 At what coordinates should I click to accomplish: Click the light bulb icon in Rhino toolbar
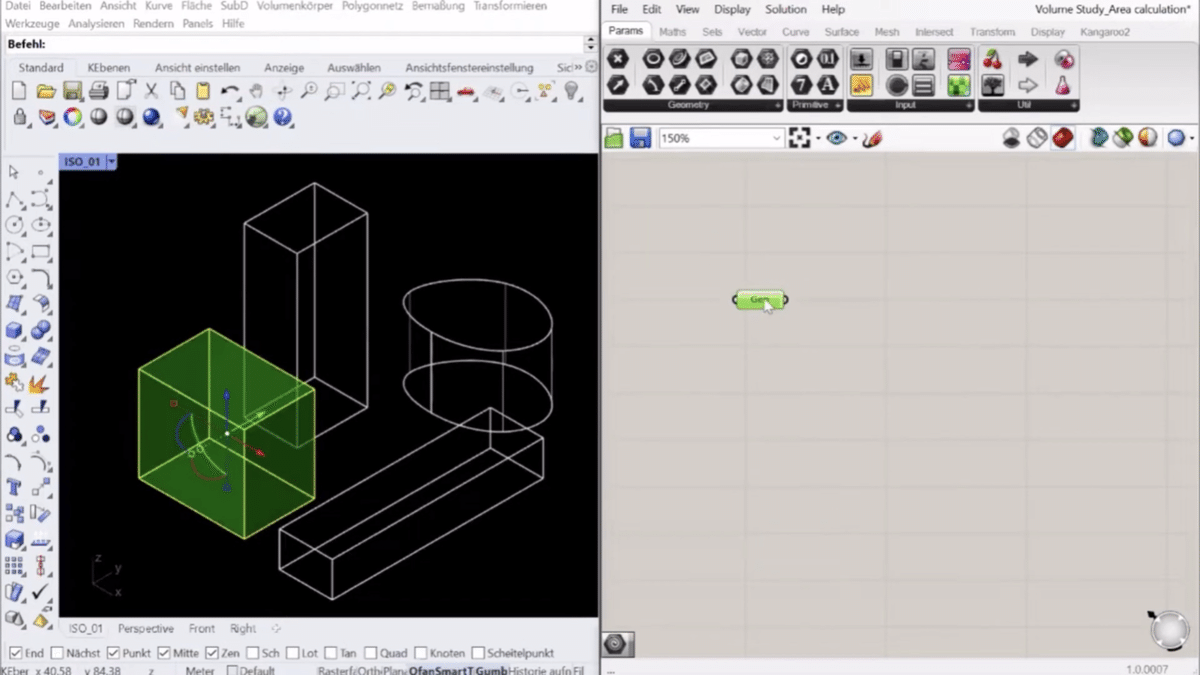(571, 91)
